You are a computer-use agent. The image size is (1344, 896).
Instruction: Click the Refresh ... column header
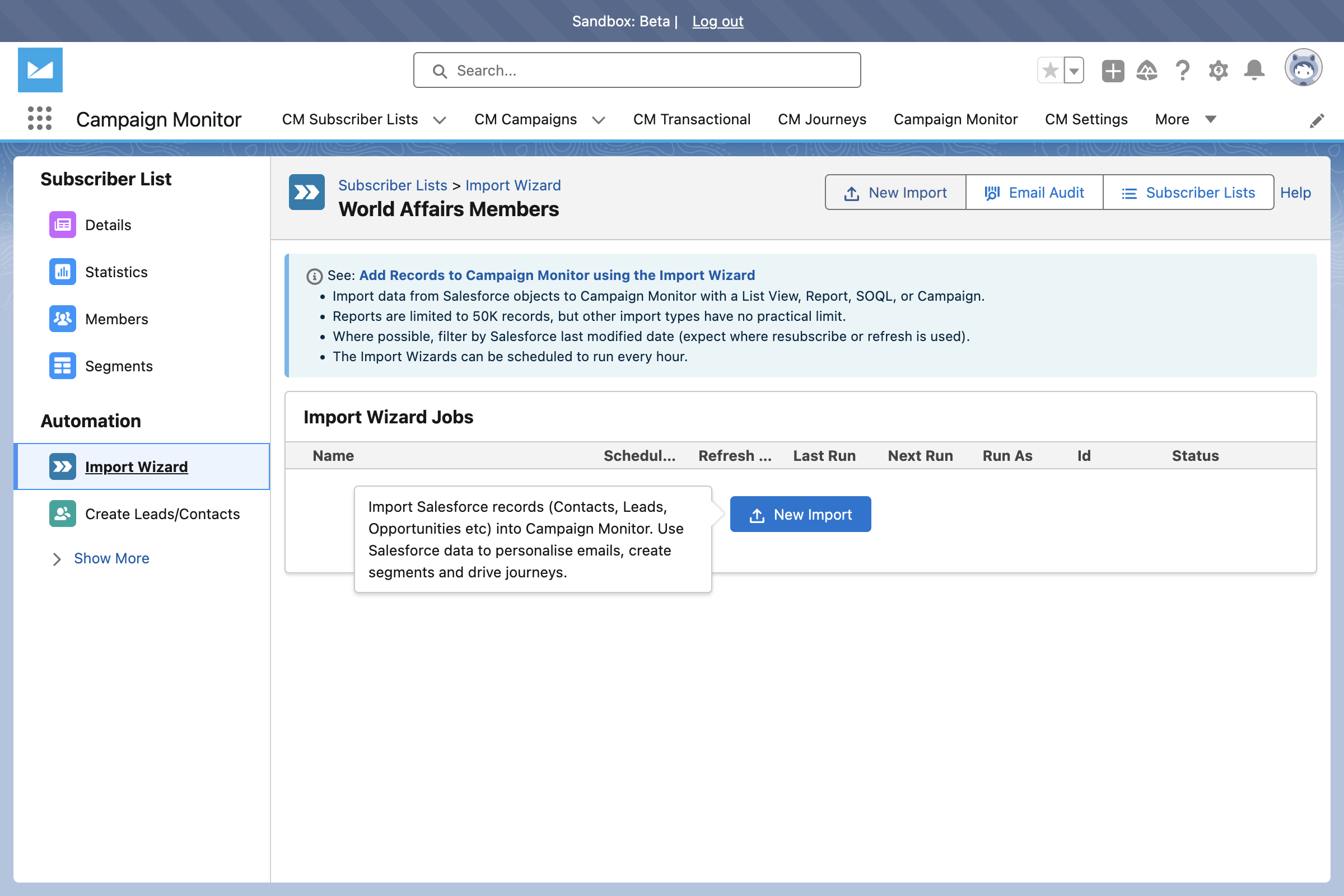click(735, 455)
